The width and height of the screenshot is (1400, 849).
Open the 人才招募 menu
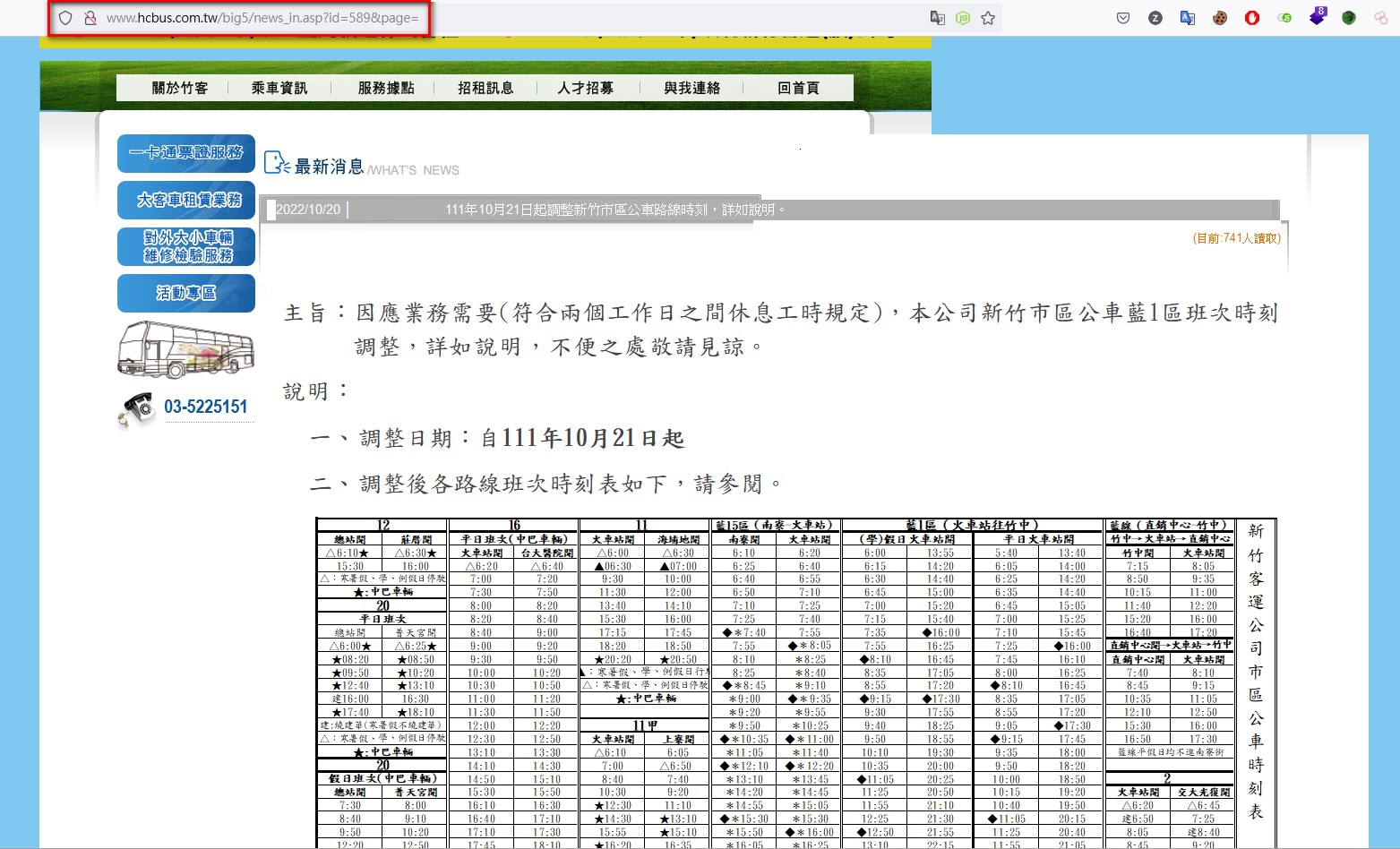(x=586, y=88)
